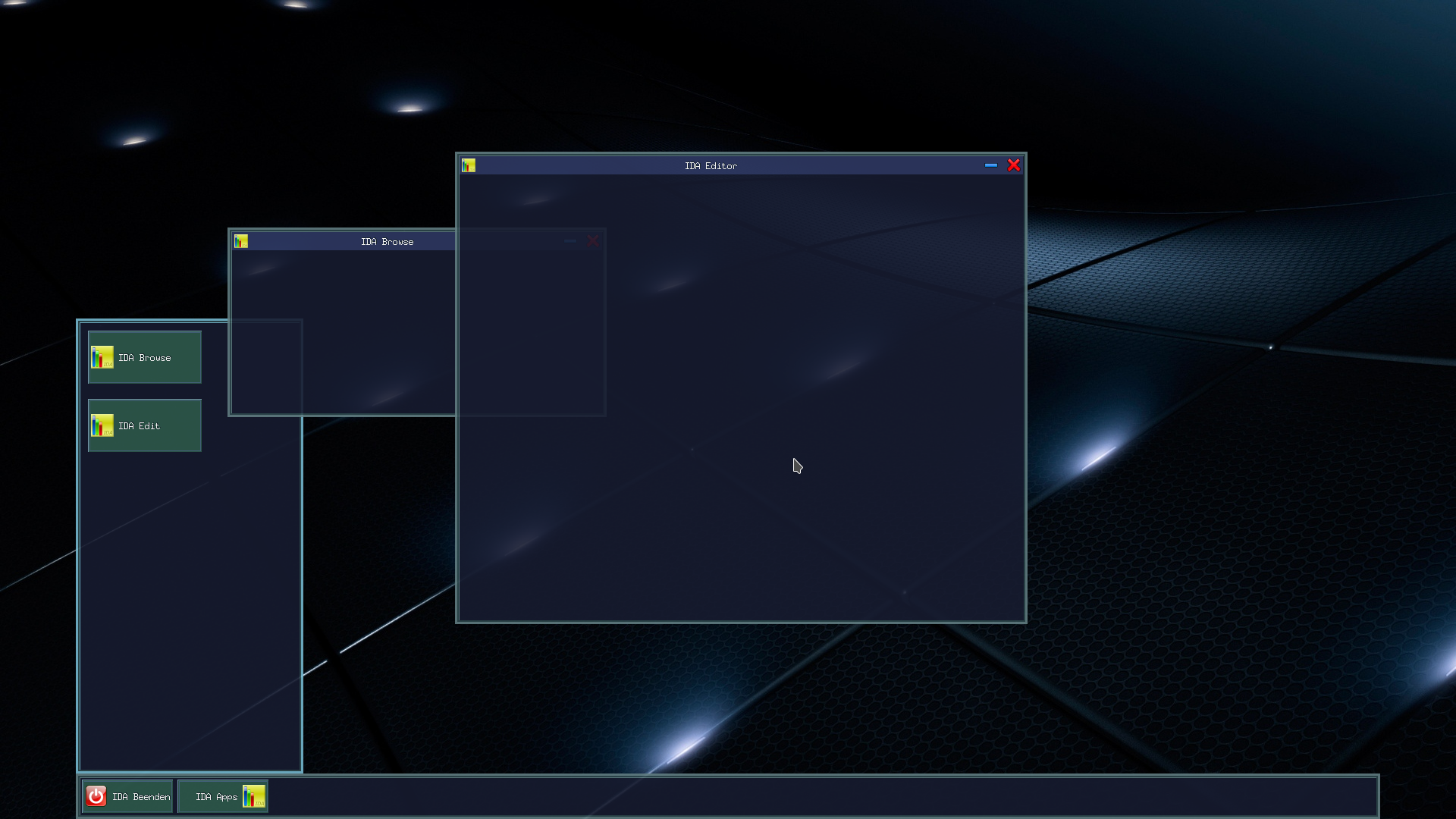
Task: Select the IDA Browse title bar
Action: pos(388,241)
